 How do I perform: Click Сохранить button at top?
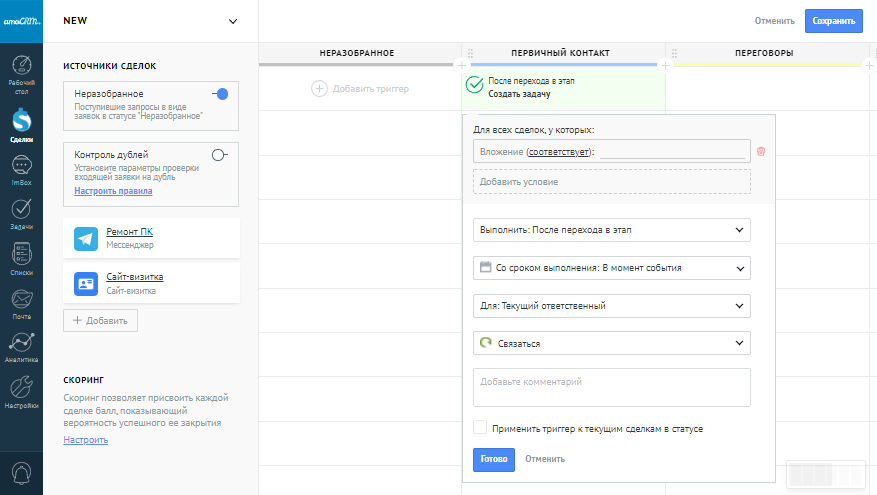(833, 21)
